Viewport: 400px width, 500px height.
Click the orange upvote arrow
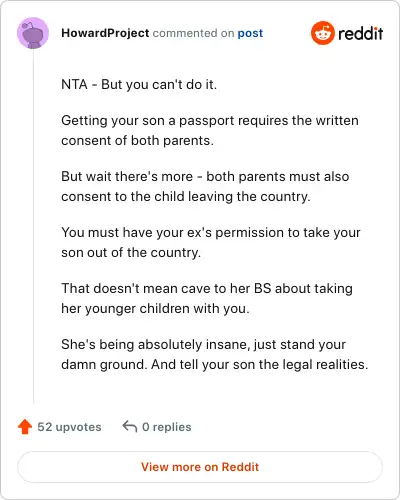click(25, 427)
